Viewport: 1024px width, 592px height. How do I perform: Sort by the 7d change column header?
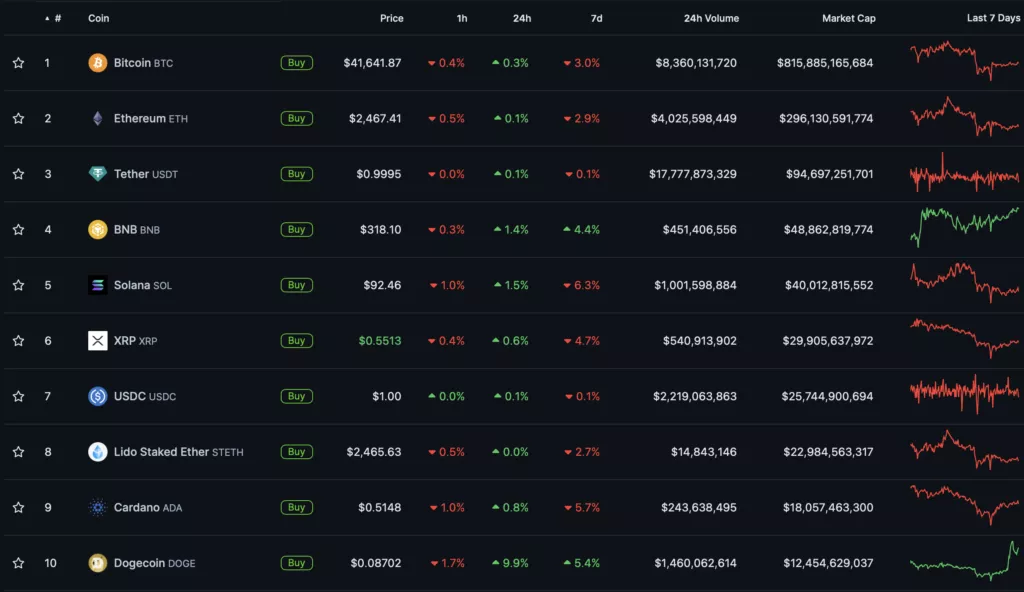pyautogui.click(x=596, y=18)
